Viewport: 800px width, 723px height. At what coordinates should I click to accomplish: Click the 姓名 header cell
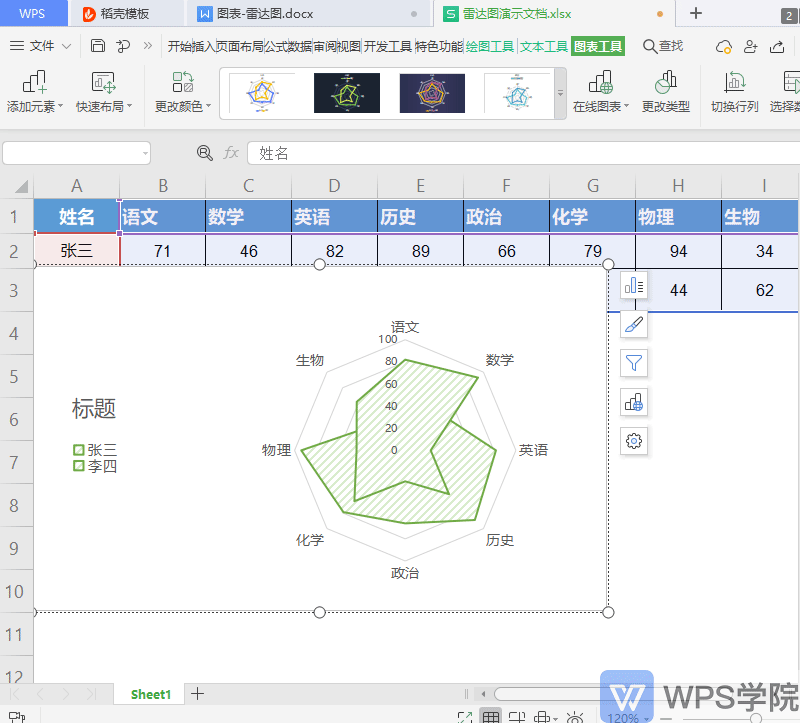pyautogui.click(x=77, y=217)
